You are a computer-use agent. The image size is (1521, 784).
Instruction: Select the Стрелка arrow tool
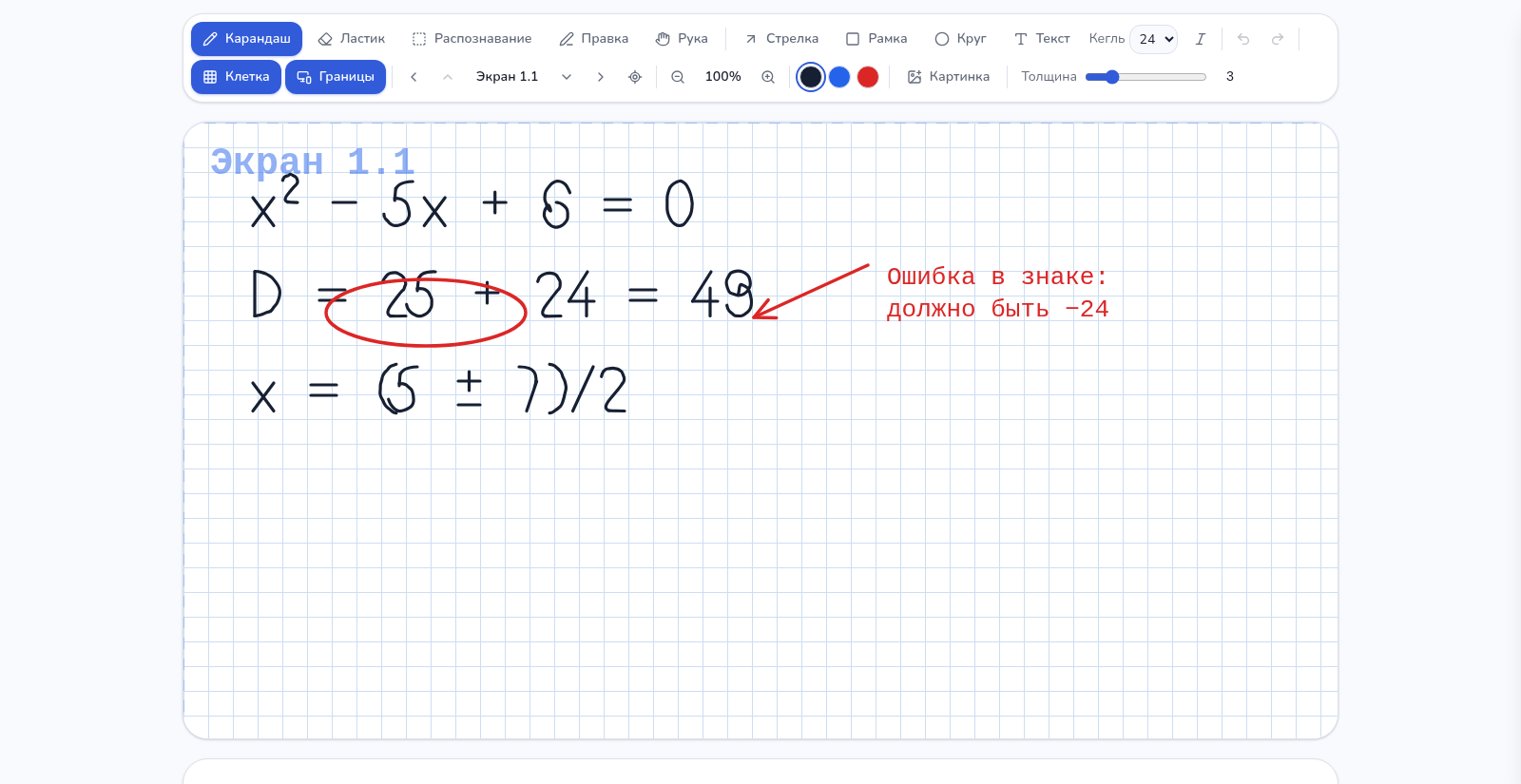click(780, 39)
